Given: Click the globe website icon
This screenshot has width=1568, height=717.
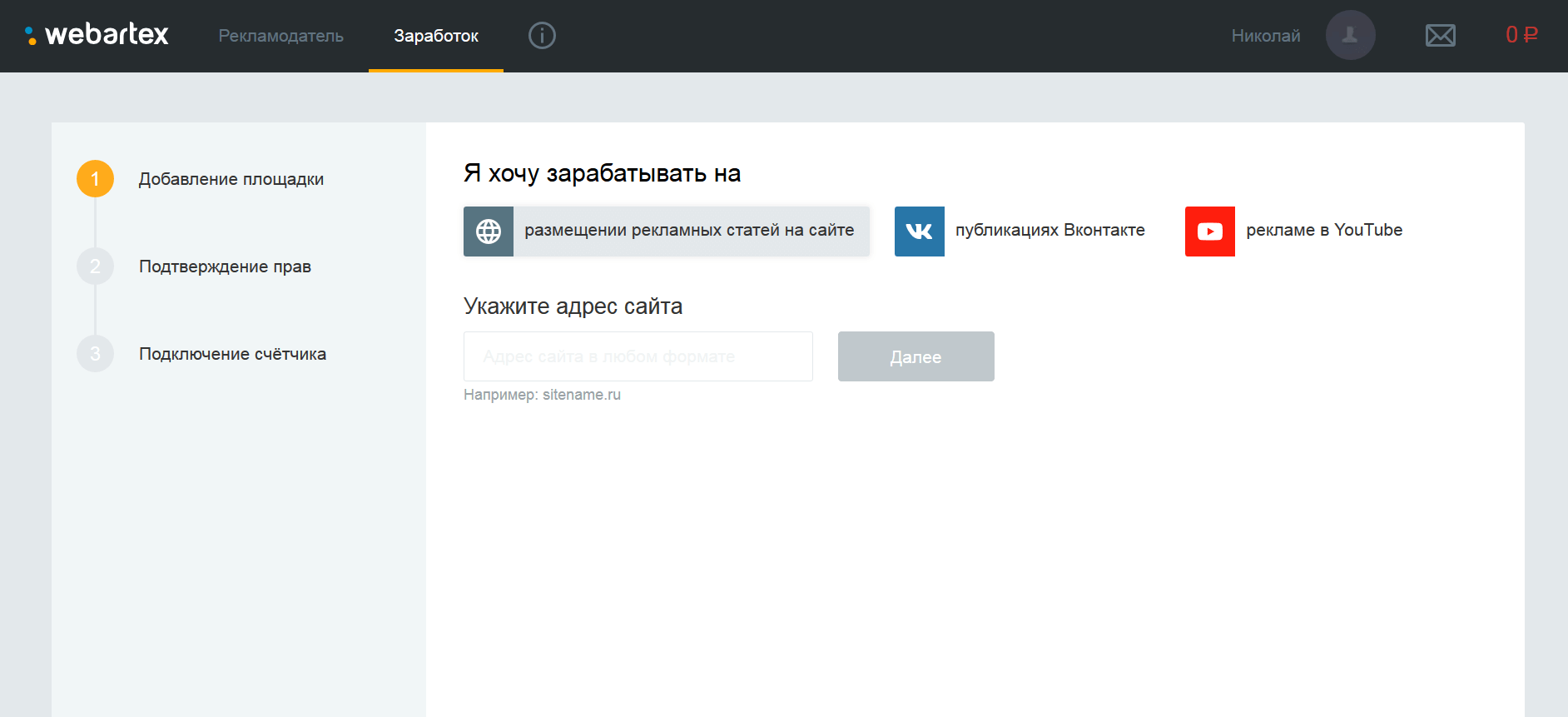Looking at the screenshot, I should (x=489, y=232).
